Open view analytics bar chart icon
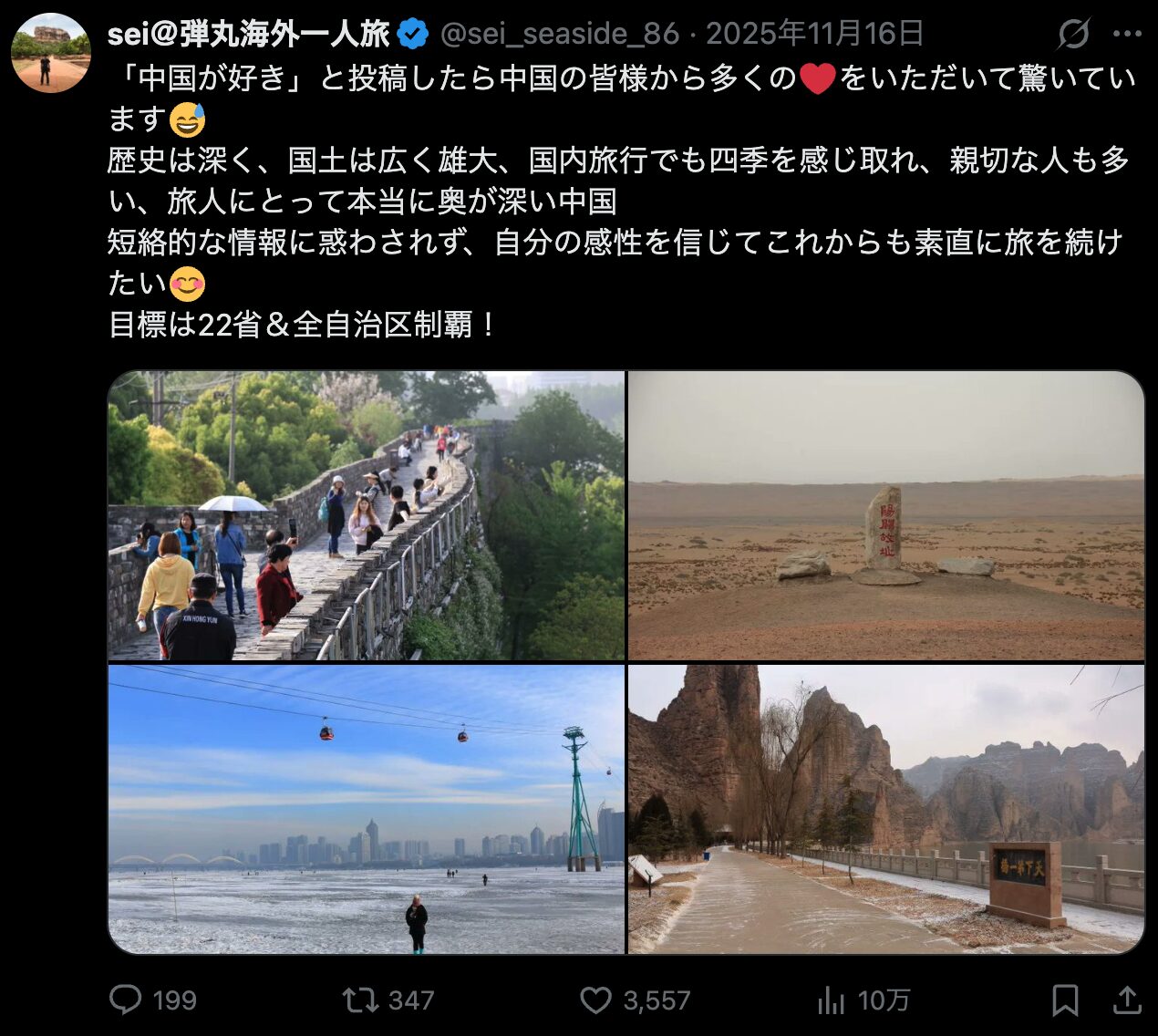 pyautogui.click(x=831, y=1000)
